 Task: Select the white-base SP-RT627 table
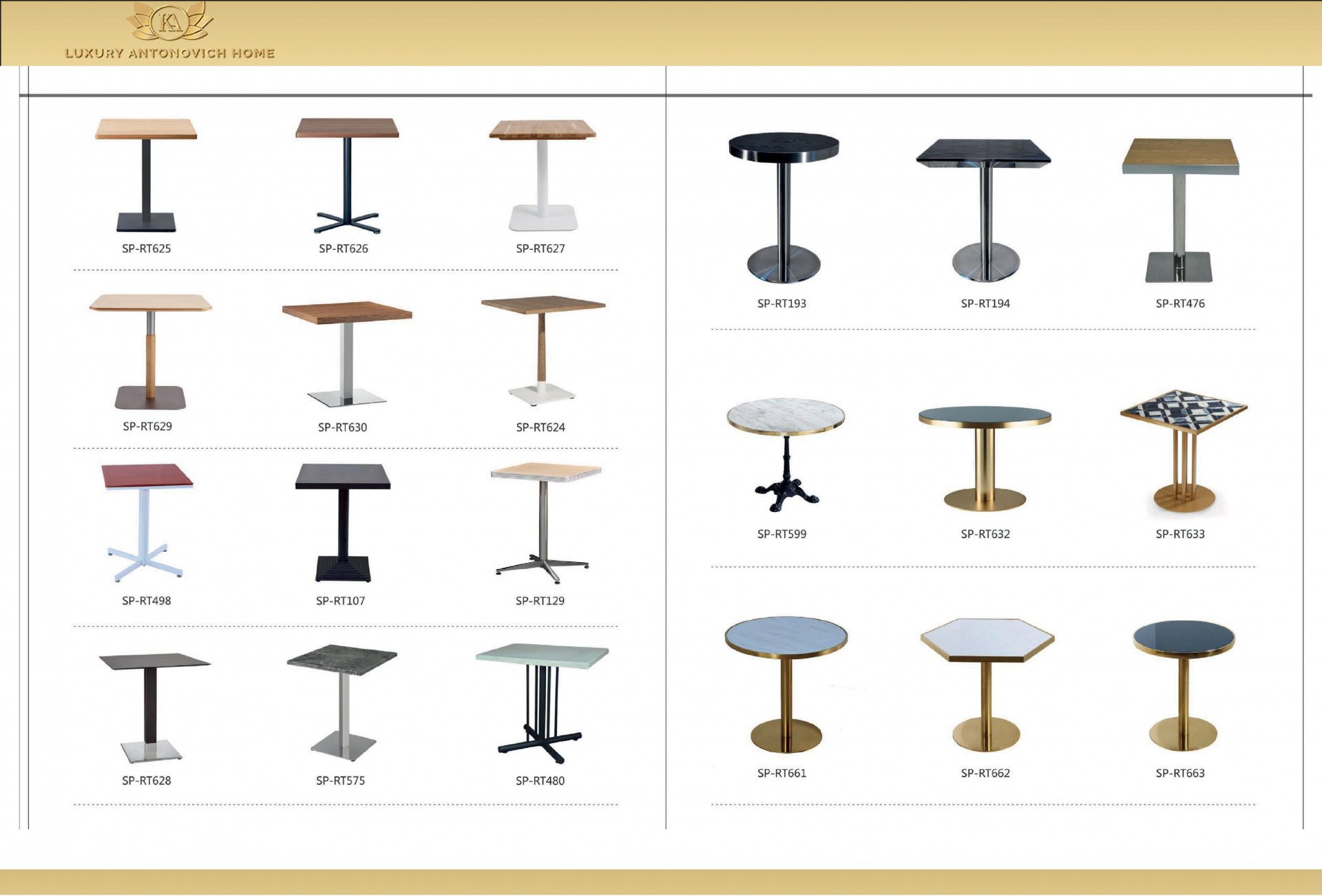point(543,175)
